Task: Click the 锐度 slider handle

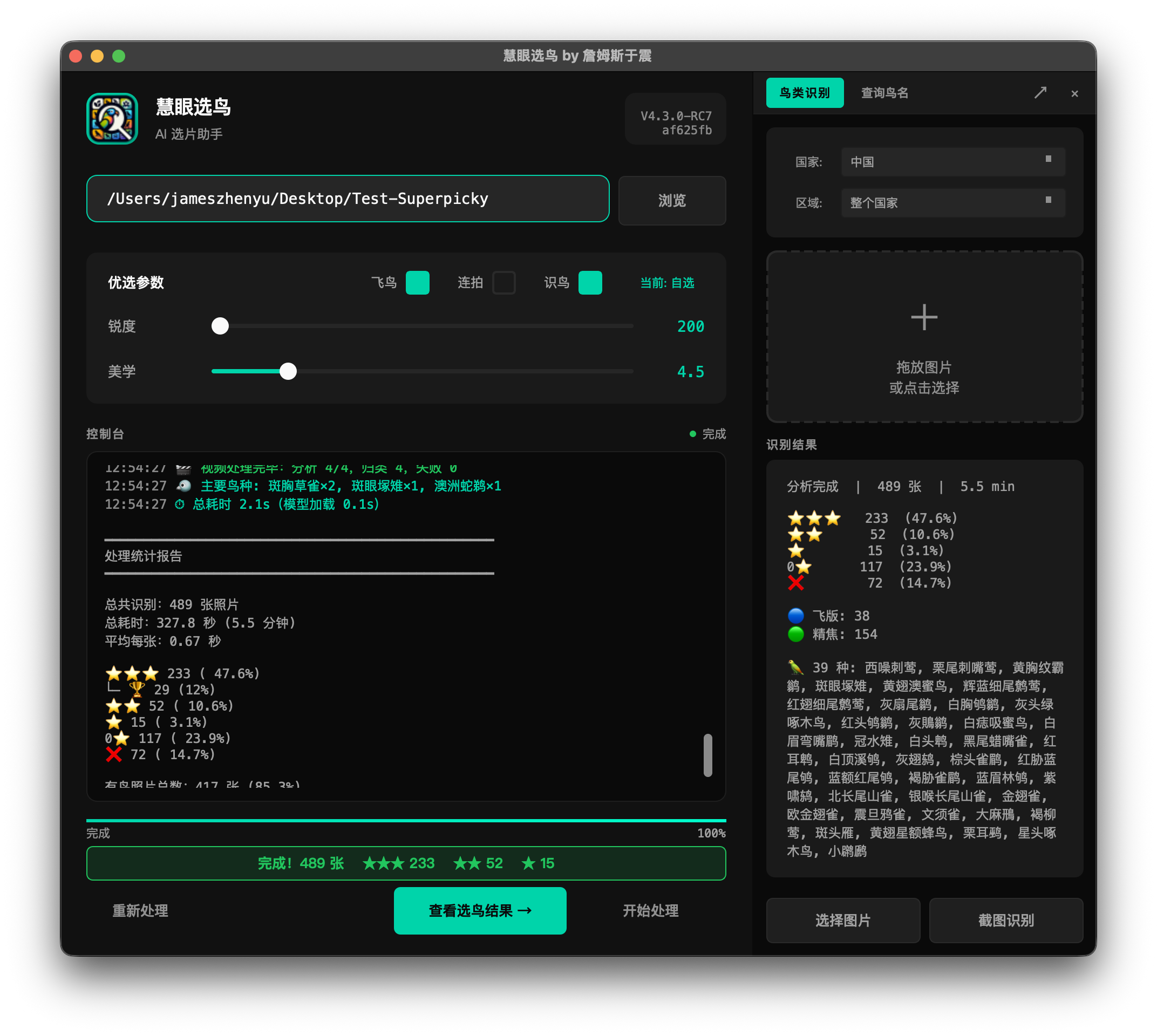Action: (x=220, y=326)
